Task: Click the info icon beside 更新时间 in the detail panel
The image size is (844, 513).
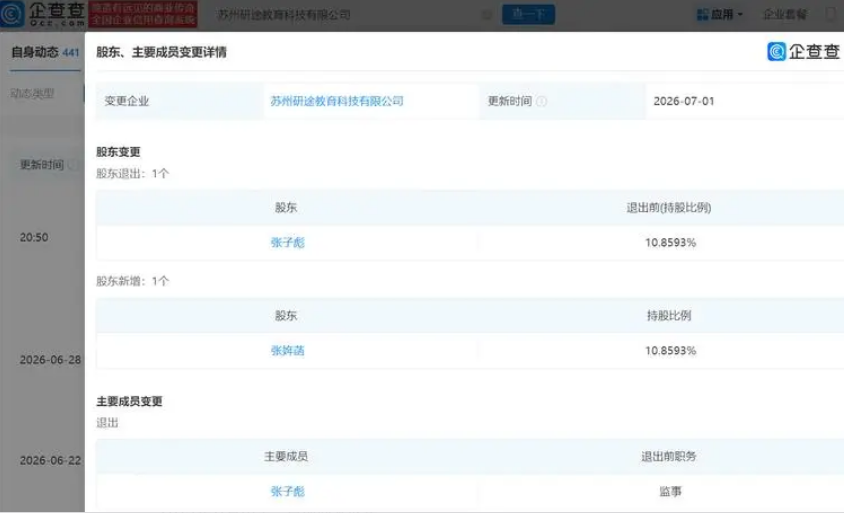Action: pos(541,101)
